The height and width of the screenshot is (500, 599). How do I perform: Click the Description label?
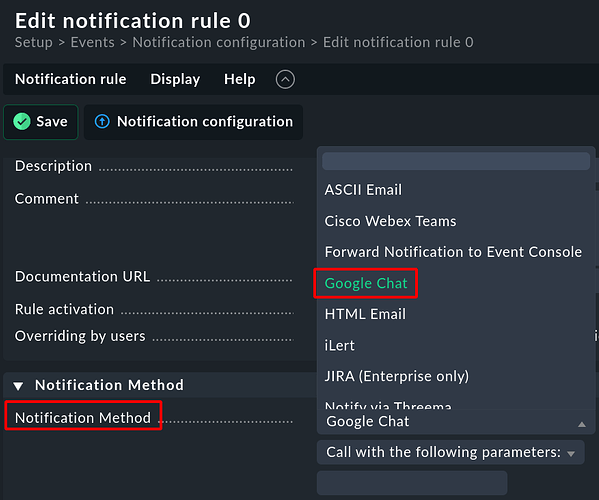click(53, 166)
